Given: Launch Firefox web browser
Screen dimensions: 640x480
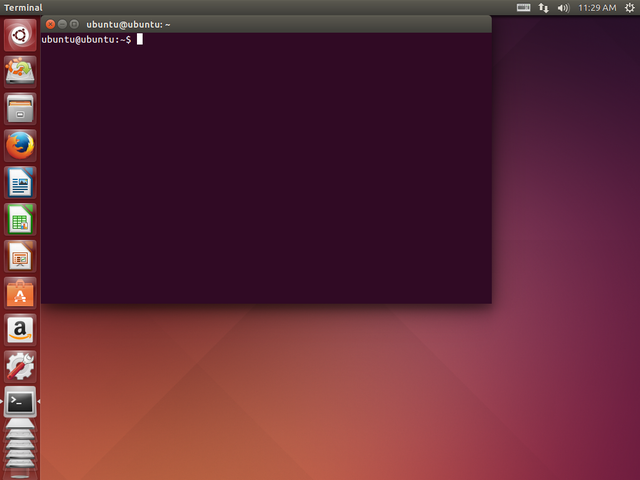Looking at the screenshot, I should click(20, 145).
